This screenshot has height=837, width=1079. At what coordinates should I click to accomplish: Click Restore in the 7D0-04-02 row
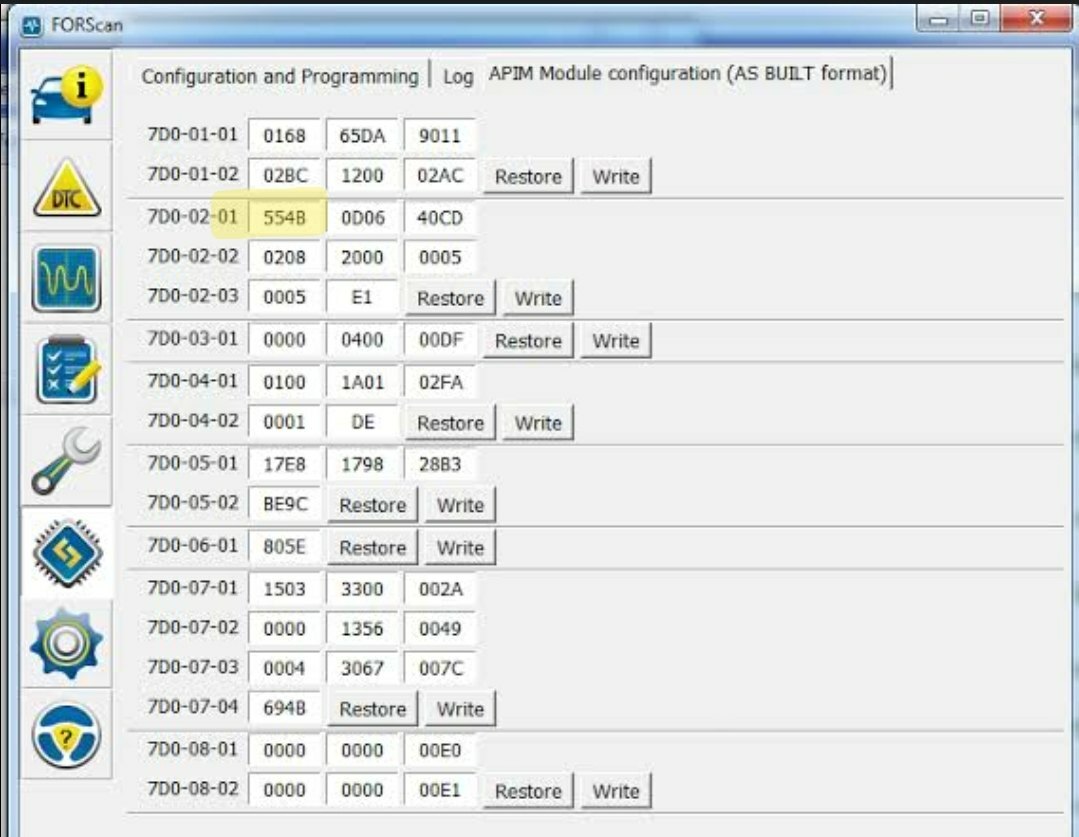[x=450, y=423]
